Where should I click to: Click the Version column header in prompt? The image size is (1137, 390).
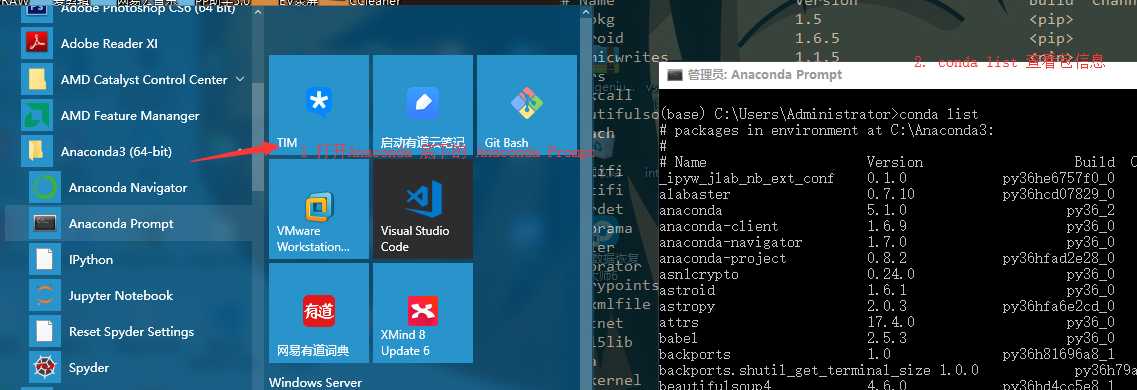tap(895, 162)
